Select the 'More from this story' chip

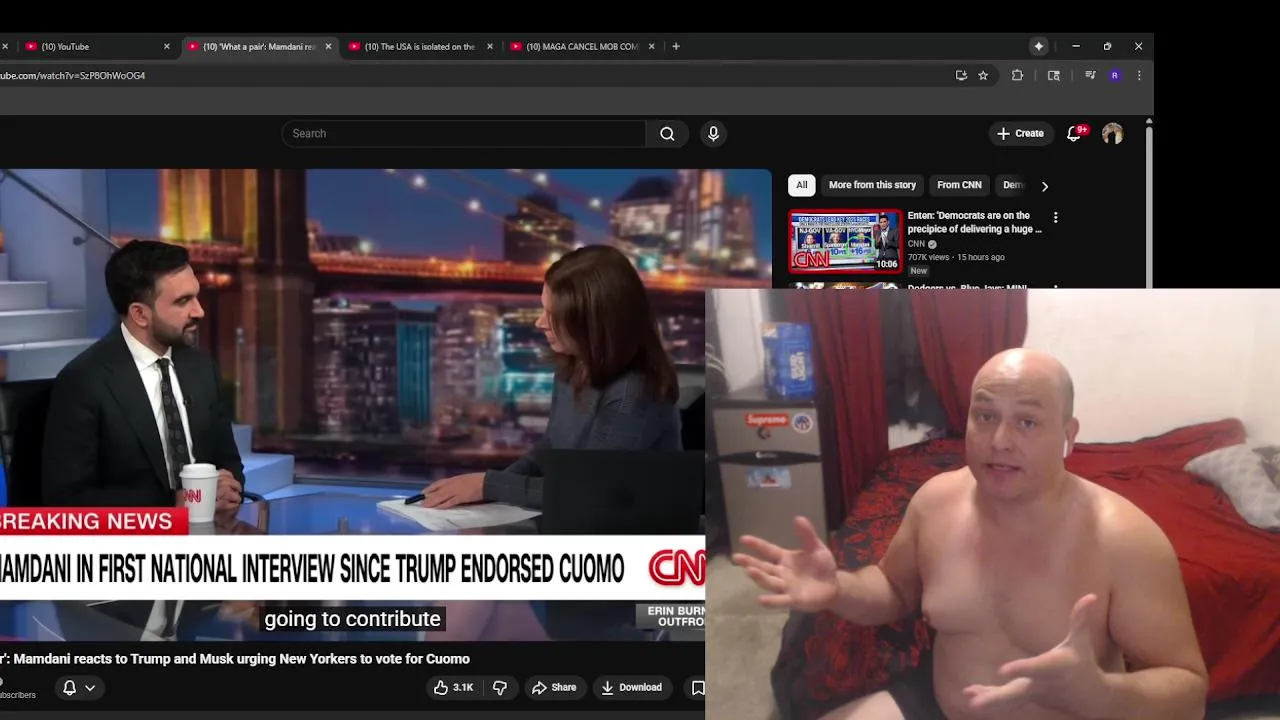coord(872,185)
